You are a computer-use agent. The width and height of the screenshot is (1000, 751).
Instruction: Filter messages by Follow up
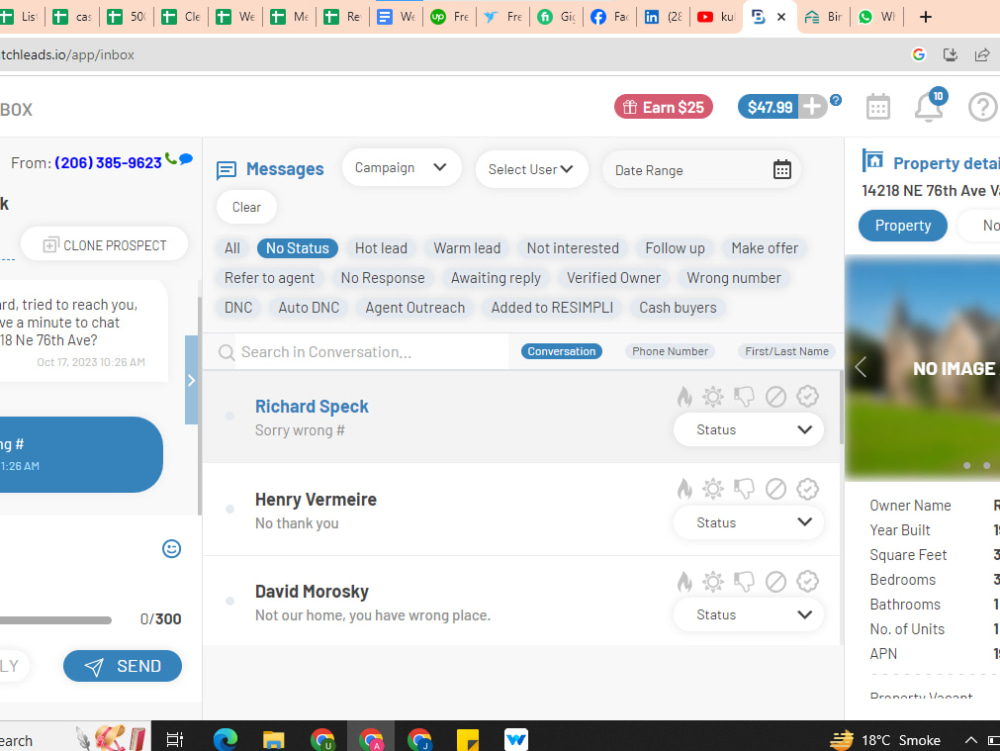tap(675, 248)
